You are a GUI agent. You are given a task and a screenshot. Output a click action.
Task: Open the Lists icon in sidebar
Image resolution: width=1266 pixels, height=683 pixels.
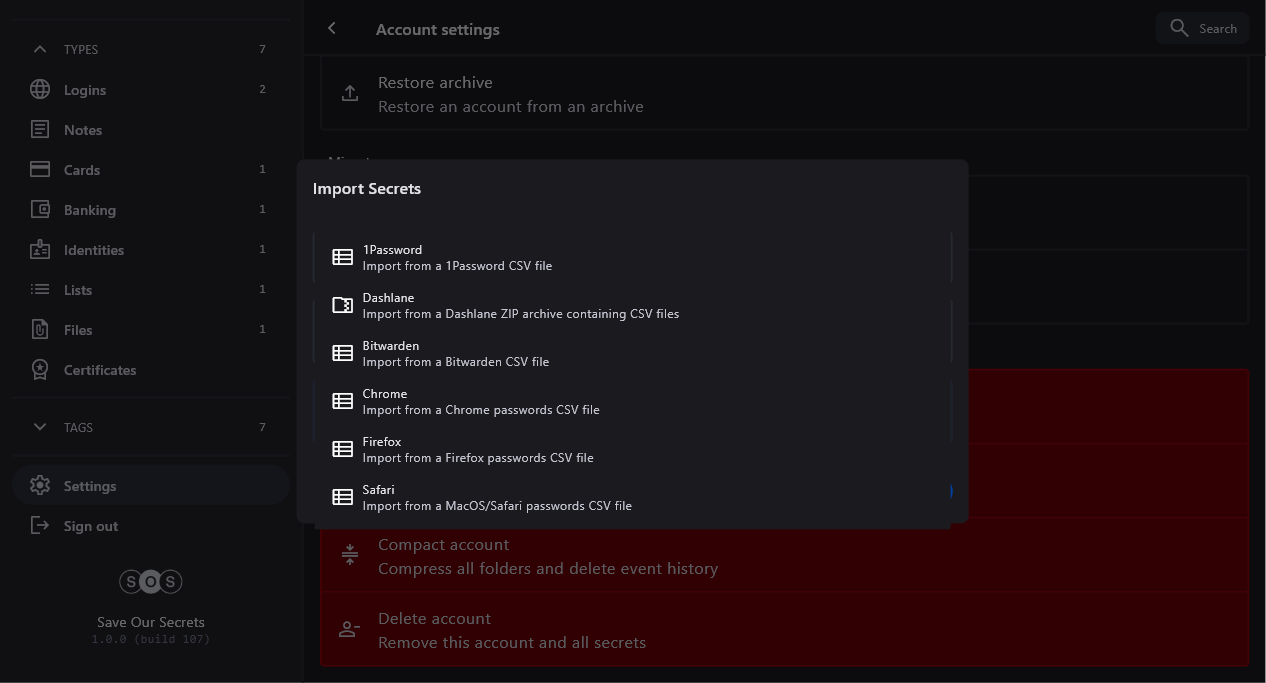pyautogui.click(x=40, y=290)
